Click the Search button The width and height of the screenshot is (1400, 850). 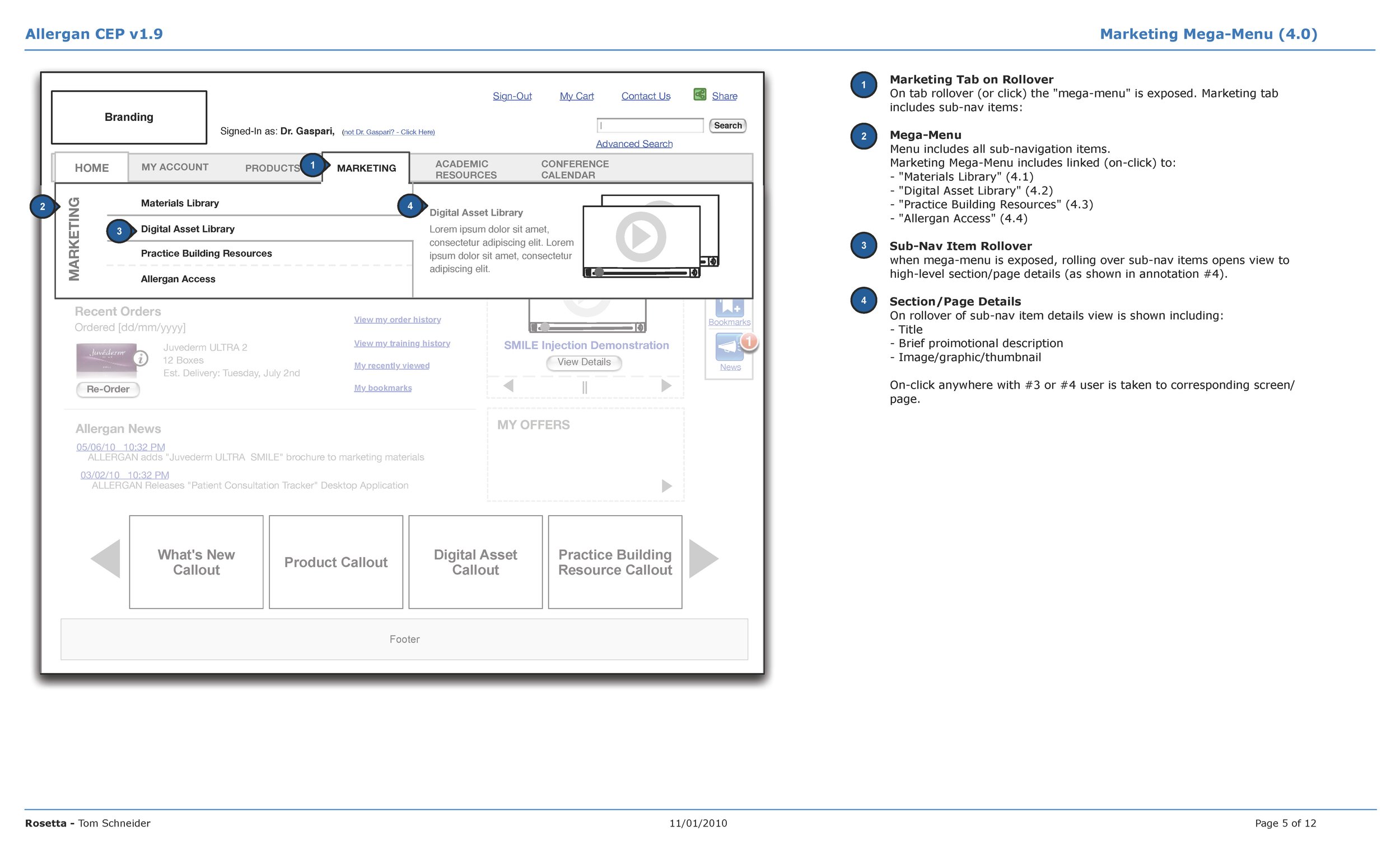tap(727, 125)
